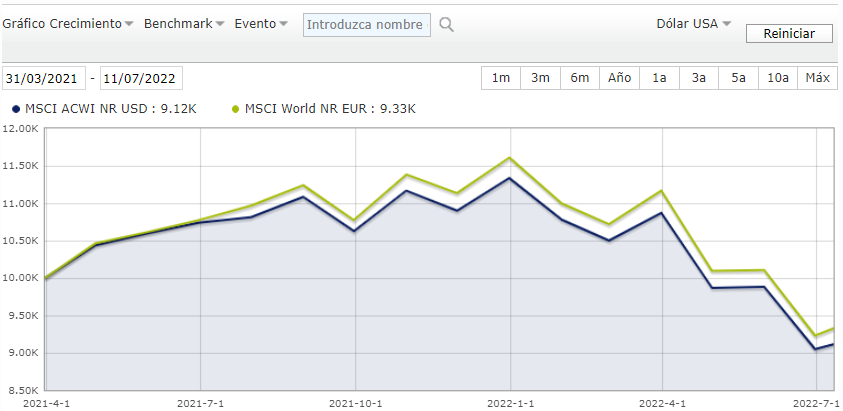Viewport: 843px width, 411px height.
Task: Choose the Año range button
Action: pyautogui.click(x=620, y=78)
